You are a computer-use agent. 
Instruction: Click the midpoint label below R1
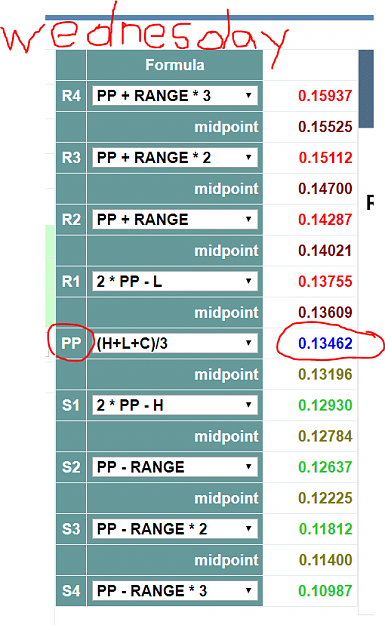point(226,313)
